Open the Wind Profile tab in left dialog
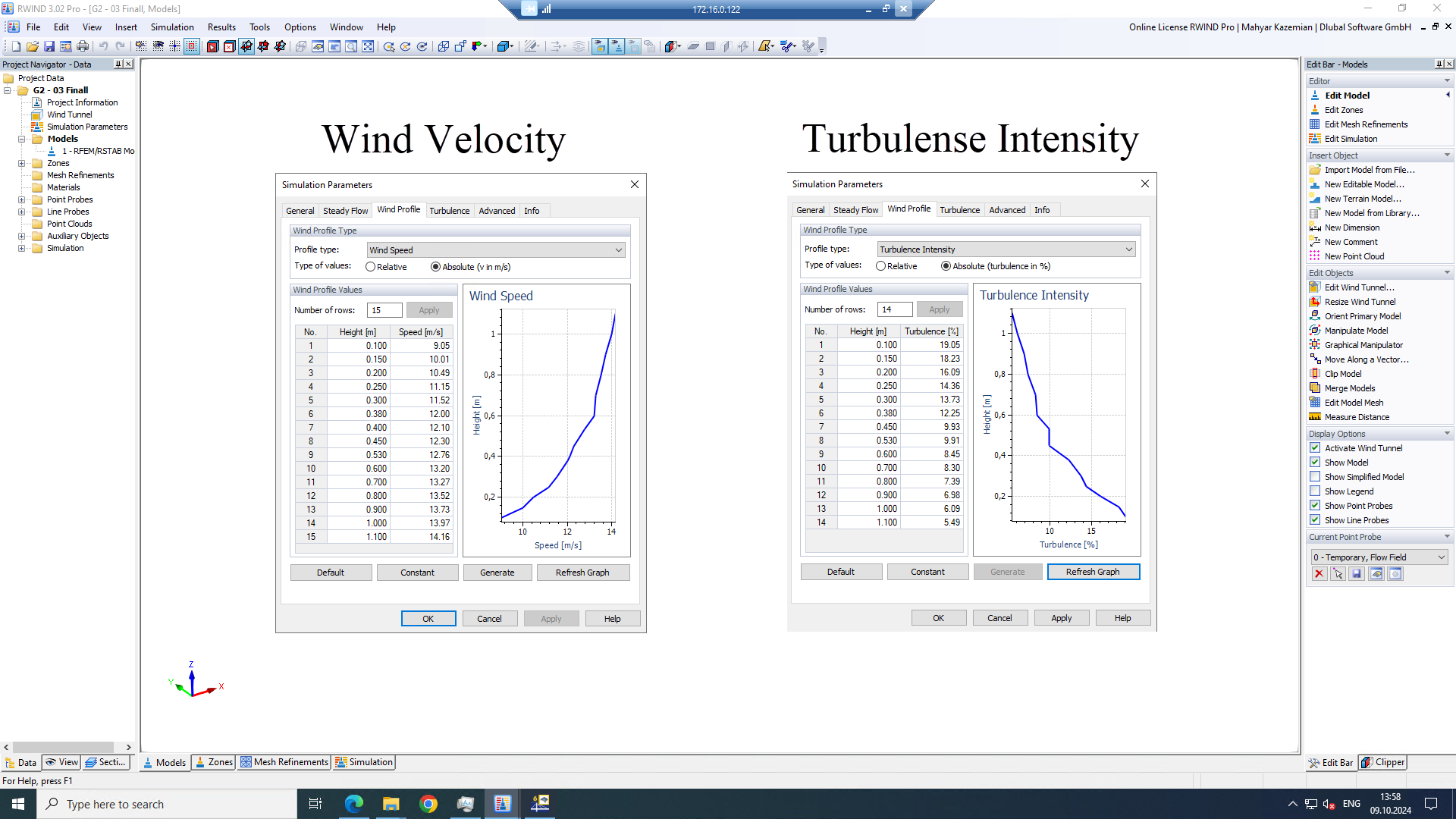Screen dimensions: 1456x819 [x=398, y=210]
